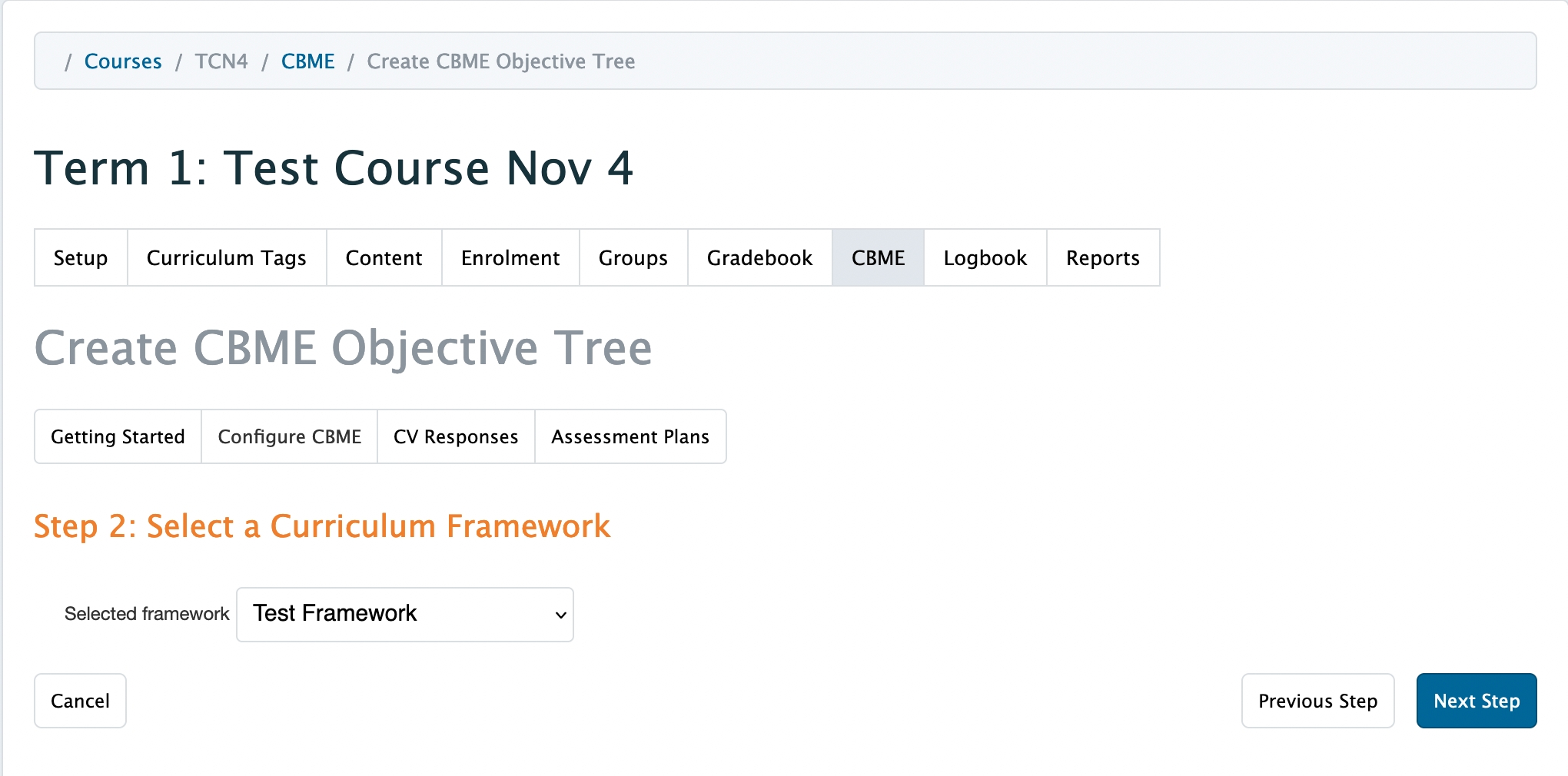
Task: View the CV Responses sub-tab
Action: point(456,436)
